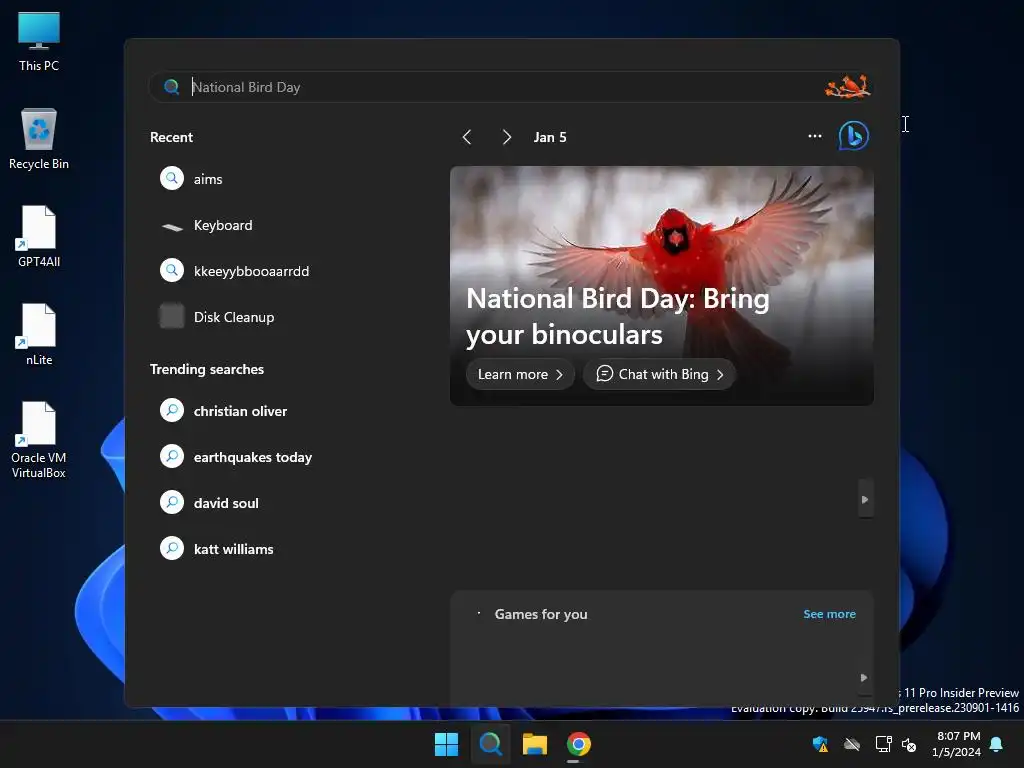The width and height of the screenshot is (1024, 768).
Task: Click the cardinal bird icon in search box
Action: 847,87
